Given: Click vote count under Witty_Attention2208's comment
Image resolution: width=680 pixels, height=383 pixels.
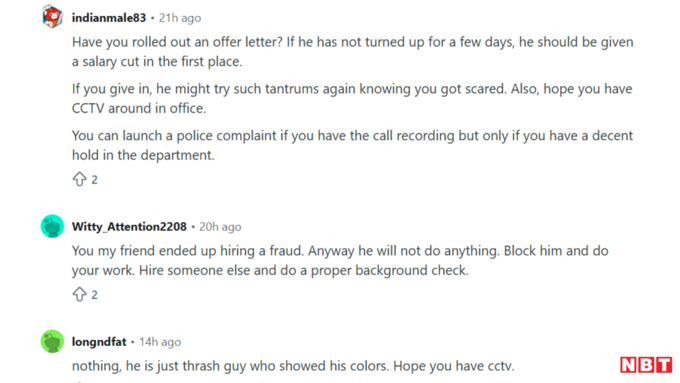Looking at the screenshot, I should pos(95,295).
